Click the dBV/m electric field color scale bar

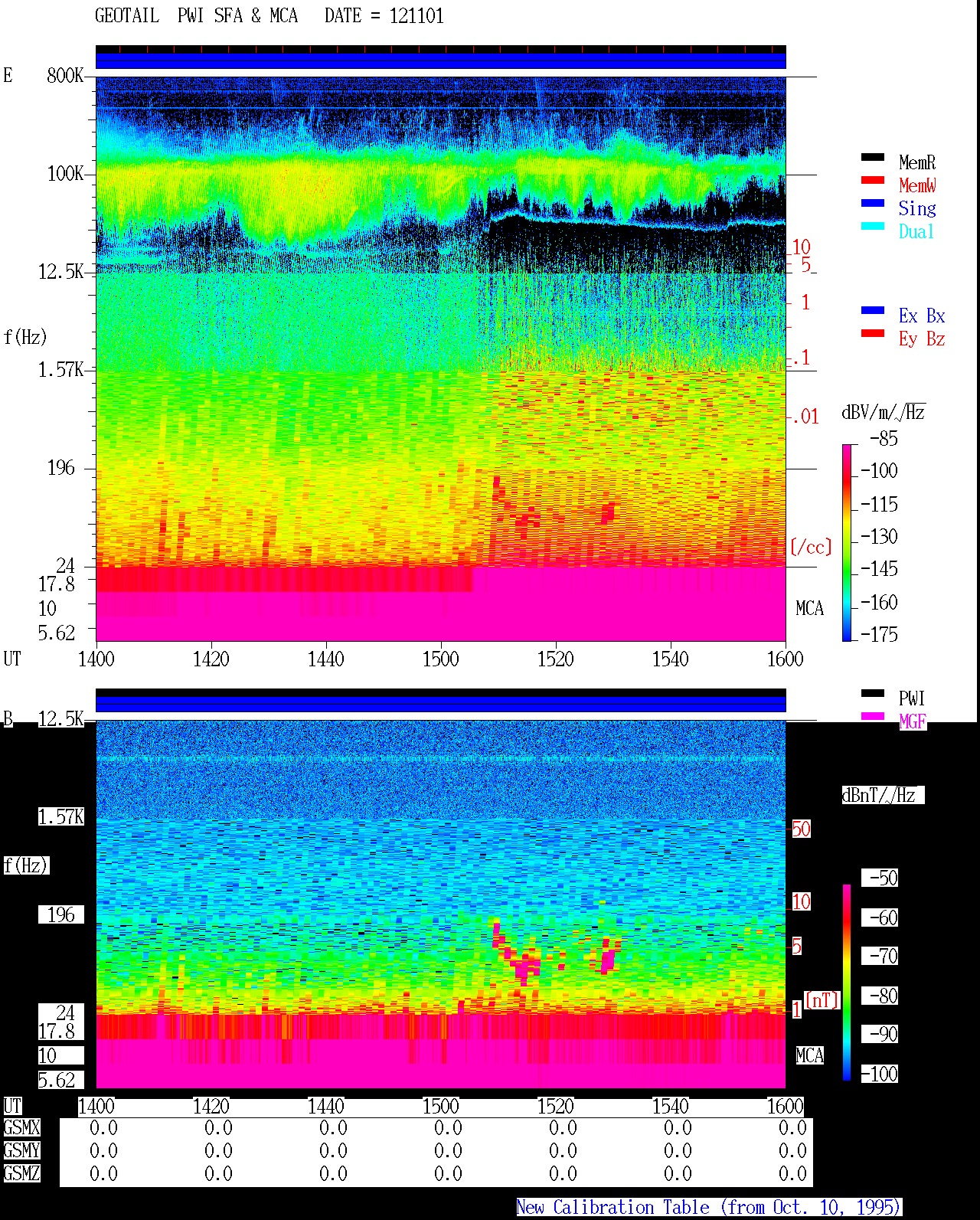click(x=847, y=542)
